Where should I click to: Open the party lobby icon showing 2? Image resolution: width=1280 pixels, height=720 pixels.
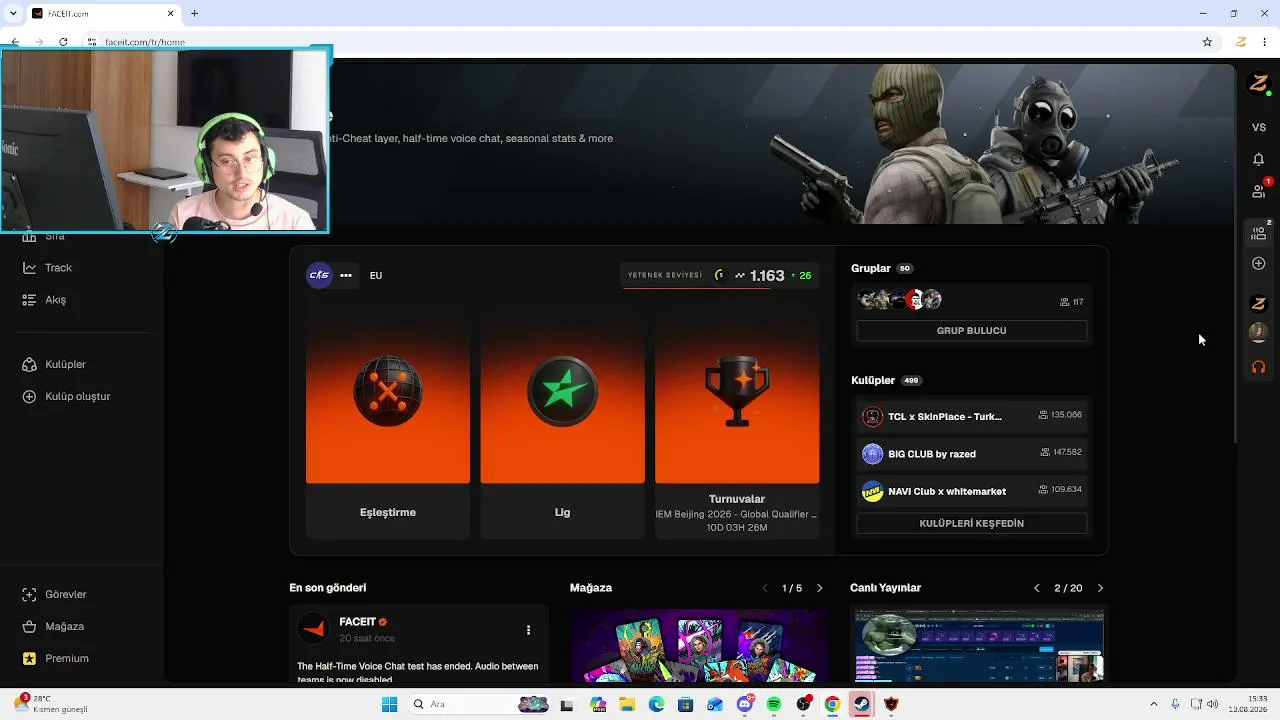pyautogui.click(x=1259, y=232)
